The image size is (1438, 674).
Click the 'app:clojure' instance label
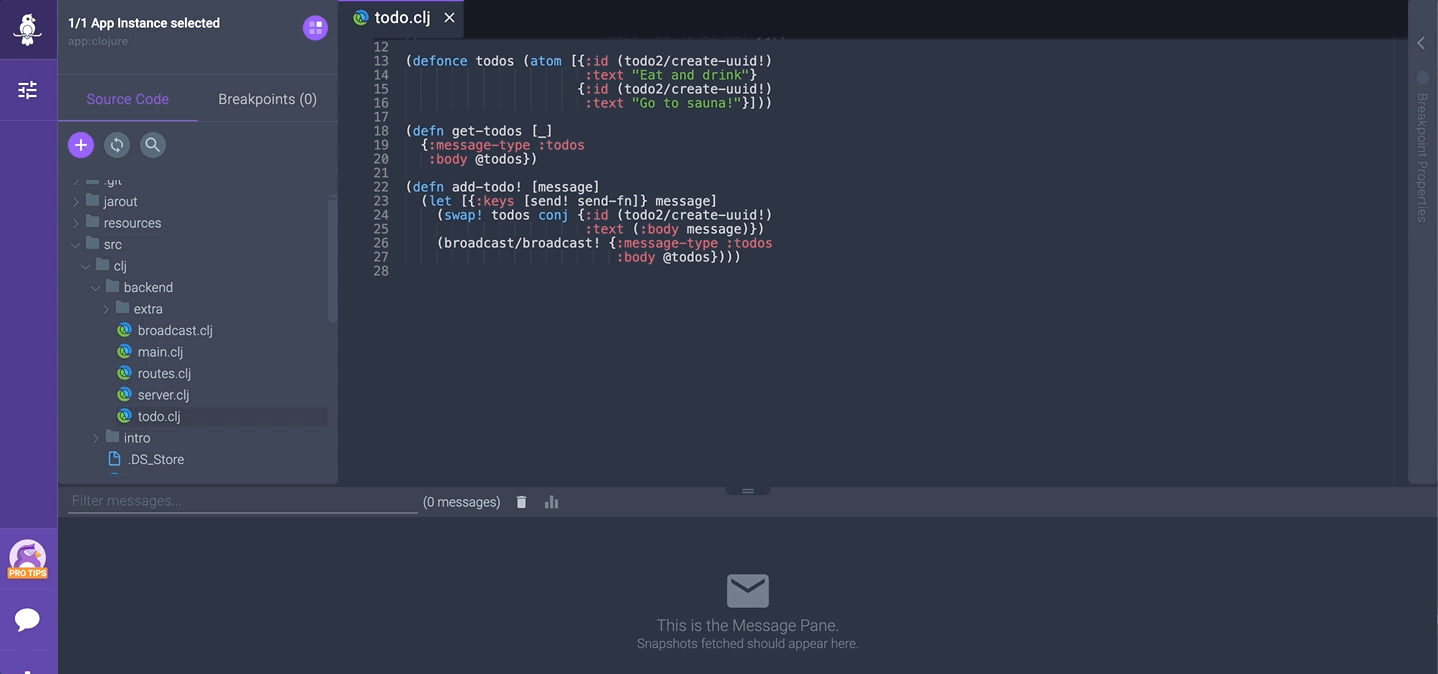coord(98,42)
